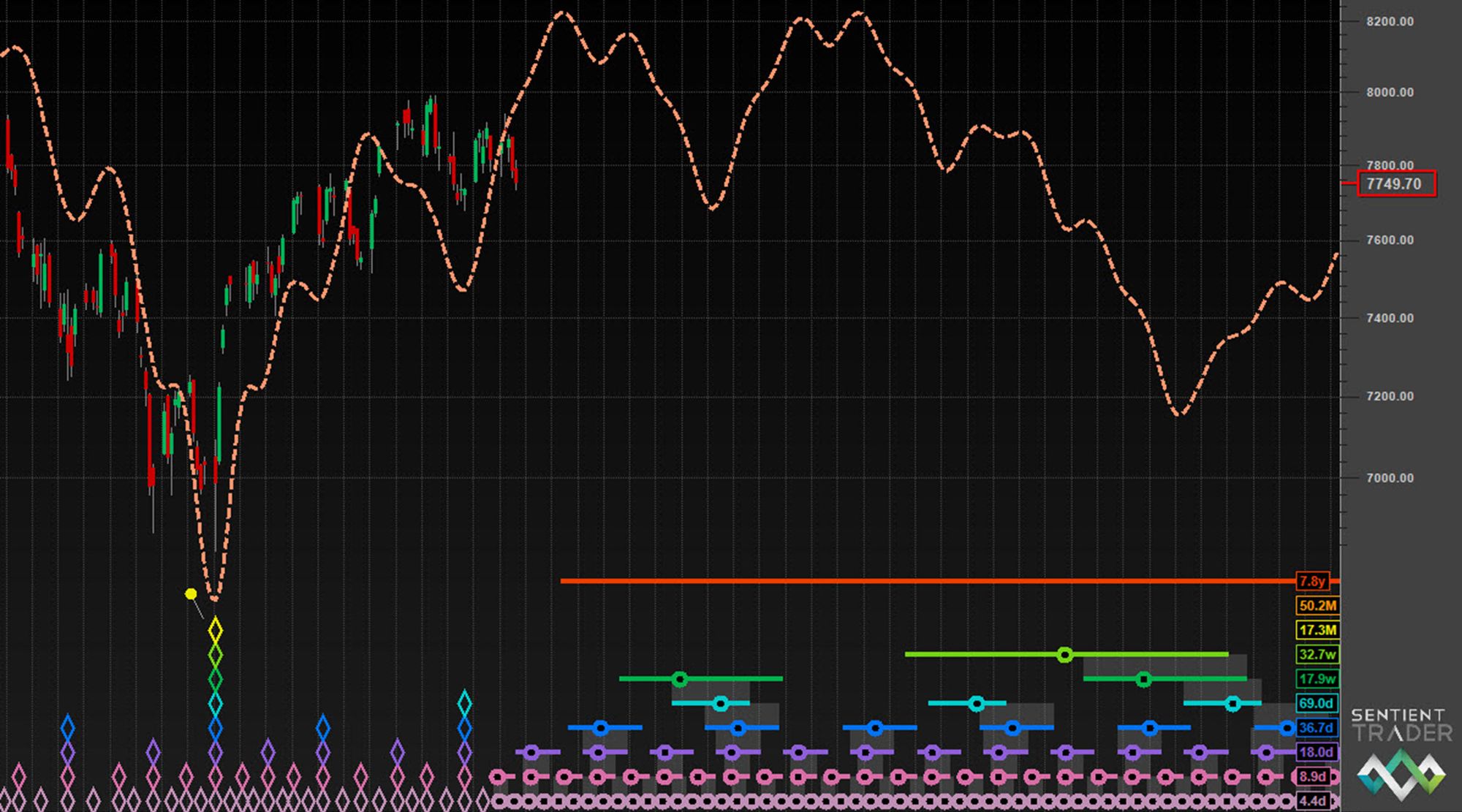Select the 17.3M yellow cycle label
The width and height of the screenshot is (1462, 812).
pos(1317,630)
